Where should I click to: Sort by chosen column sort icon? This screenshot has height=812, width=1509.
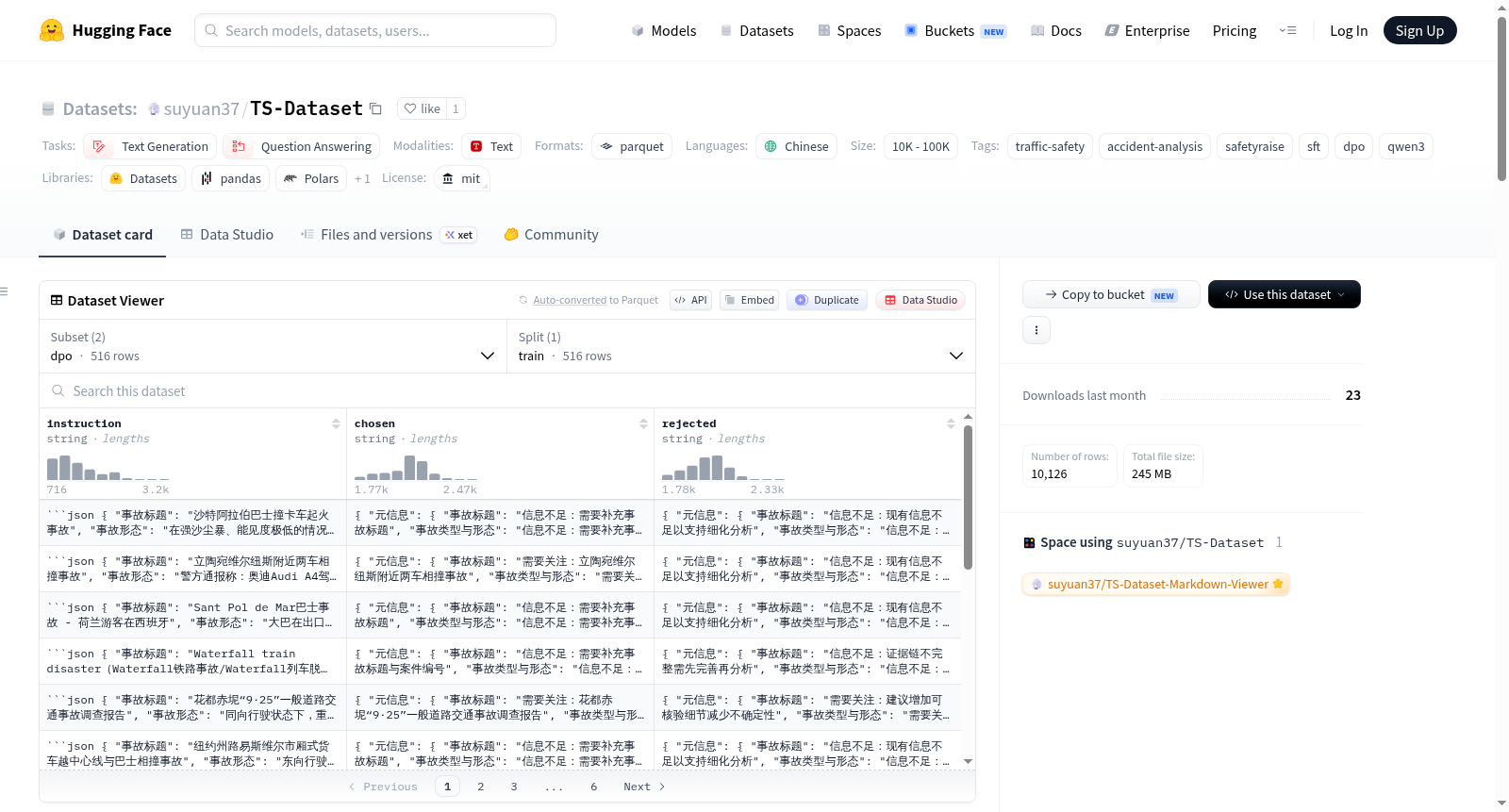pyautogui.click(x=643, y=423)
